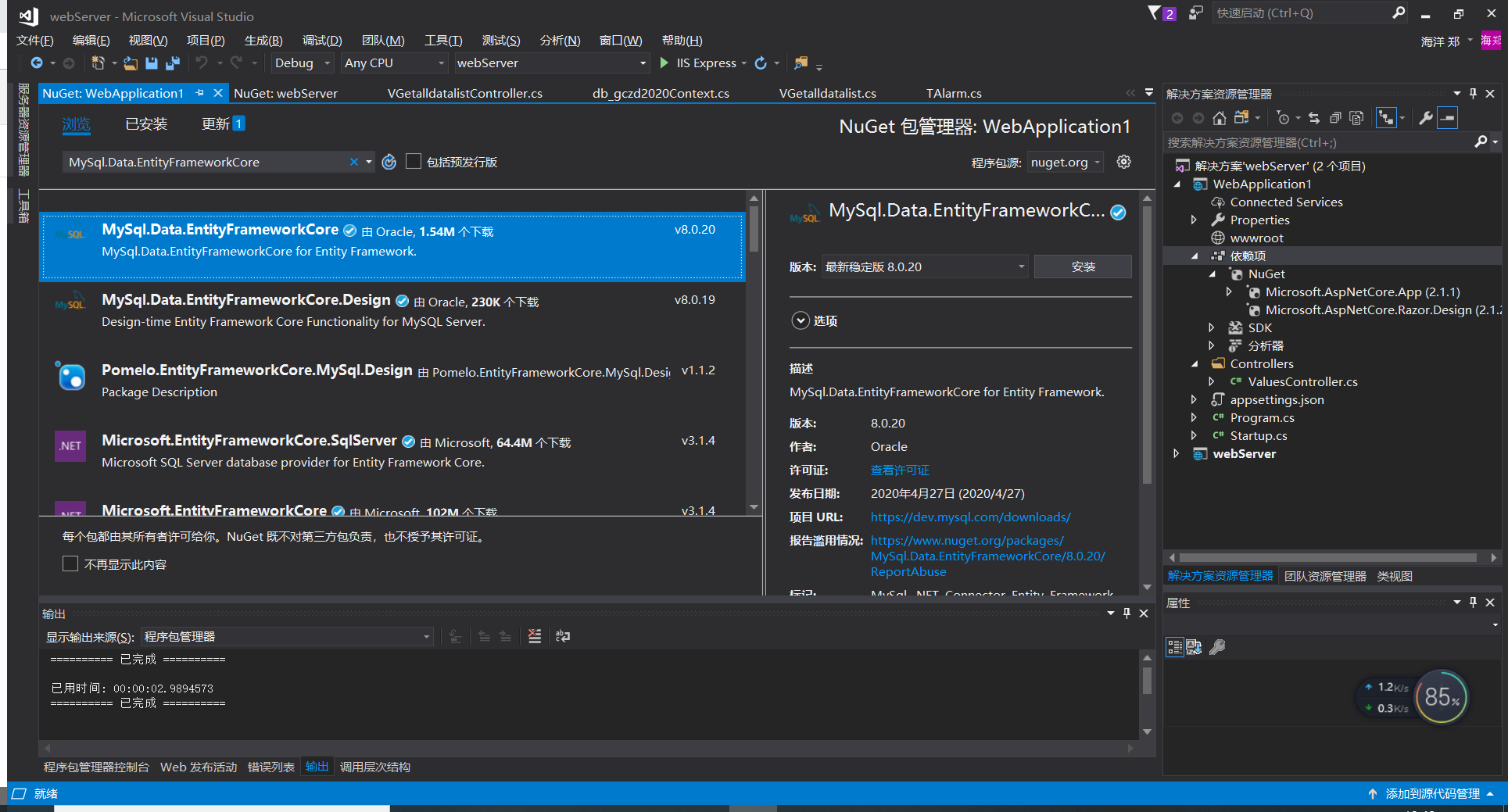This screenshot has height=812, width=1508.
Task: Start debugging with the green IIS Express play icon
Action: [x=664, y=63]
